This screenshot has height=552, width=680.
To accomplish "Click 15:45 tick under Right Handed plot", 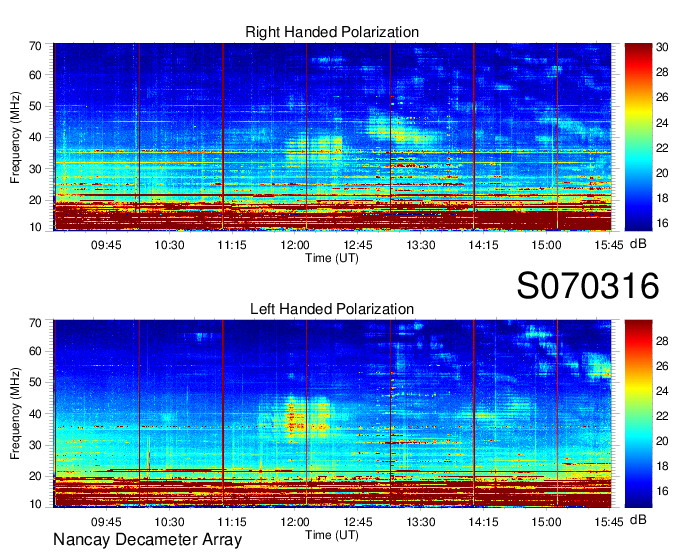I will (609, 245).
